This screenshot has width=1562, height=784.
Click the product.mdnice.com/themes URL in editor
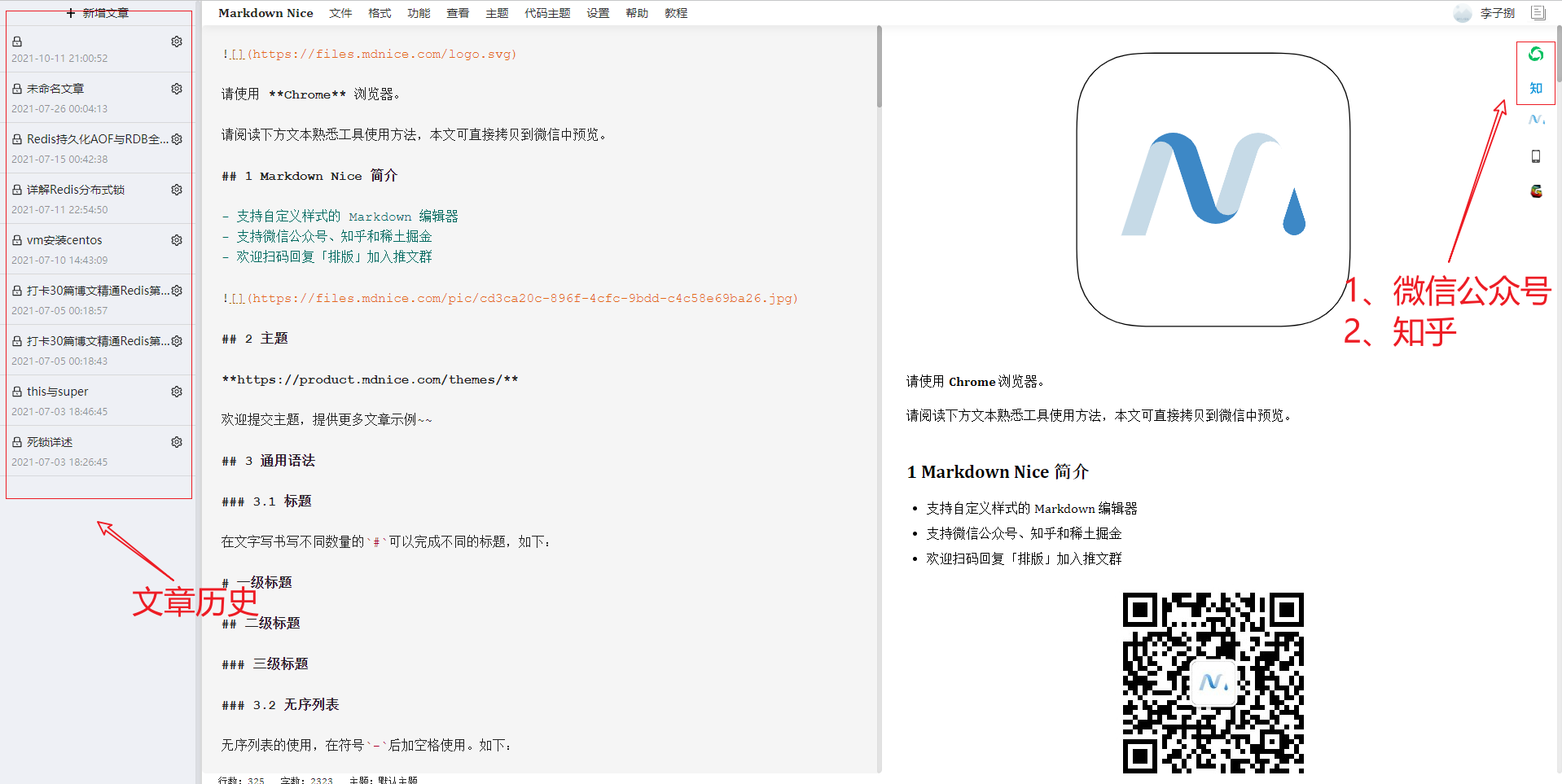[x=370, y=379]
